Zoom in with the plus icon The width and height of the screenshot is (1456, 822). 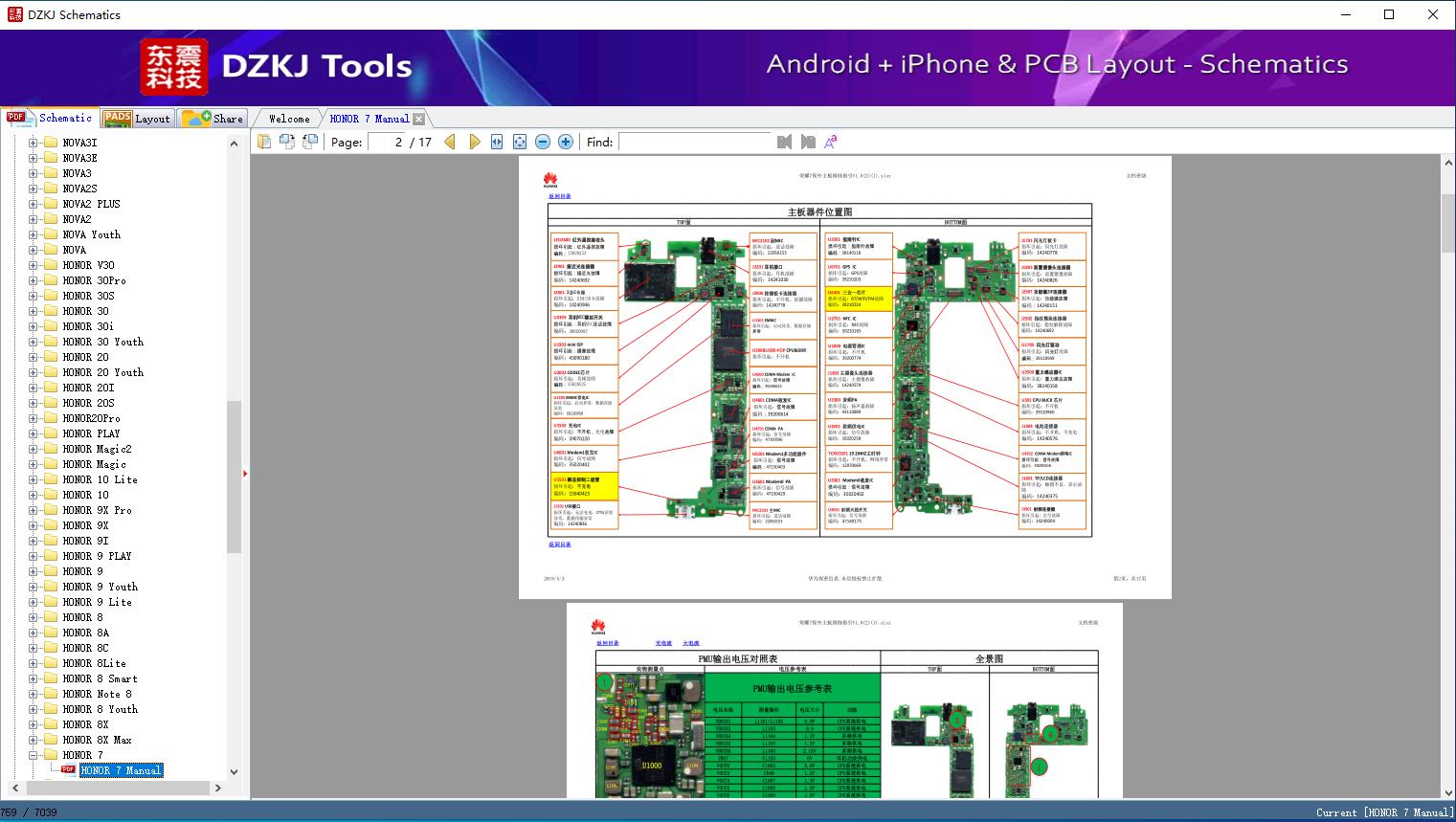566,142
